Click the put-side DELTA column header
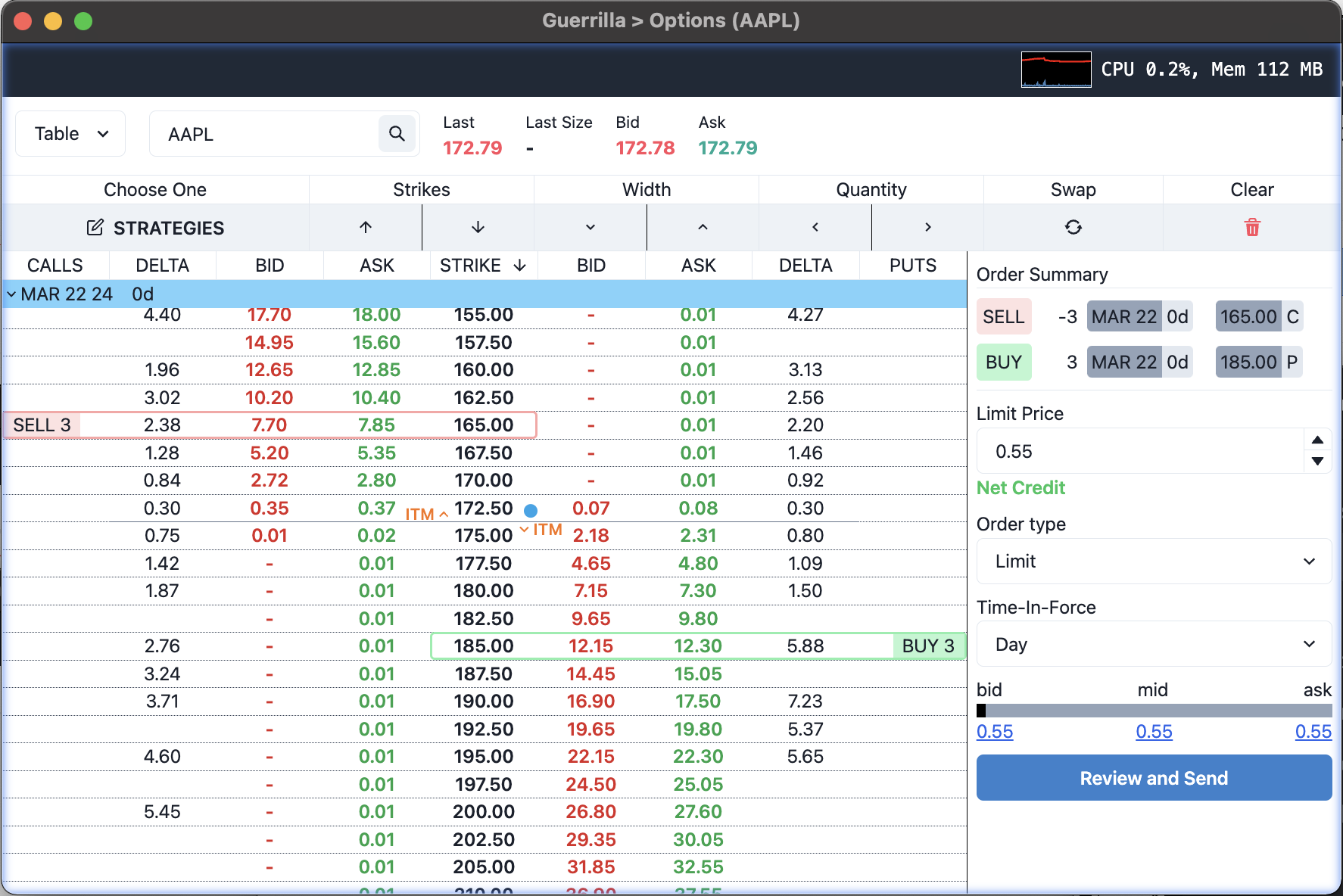1343x896 pixels. [x=805, y=266]
